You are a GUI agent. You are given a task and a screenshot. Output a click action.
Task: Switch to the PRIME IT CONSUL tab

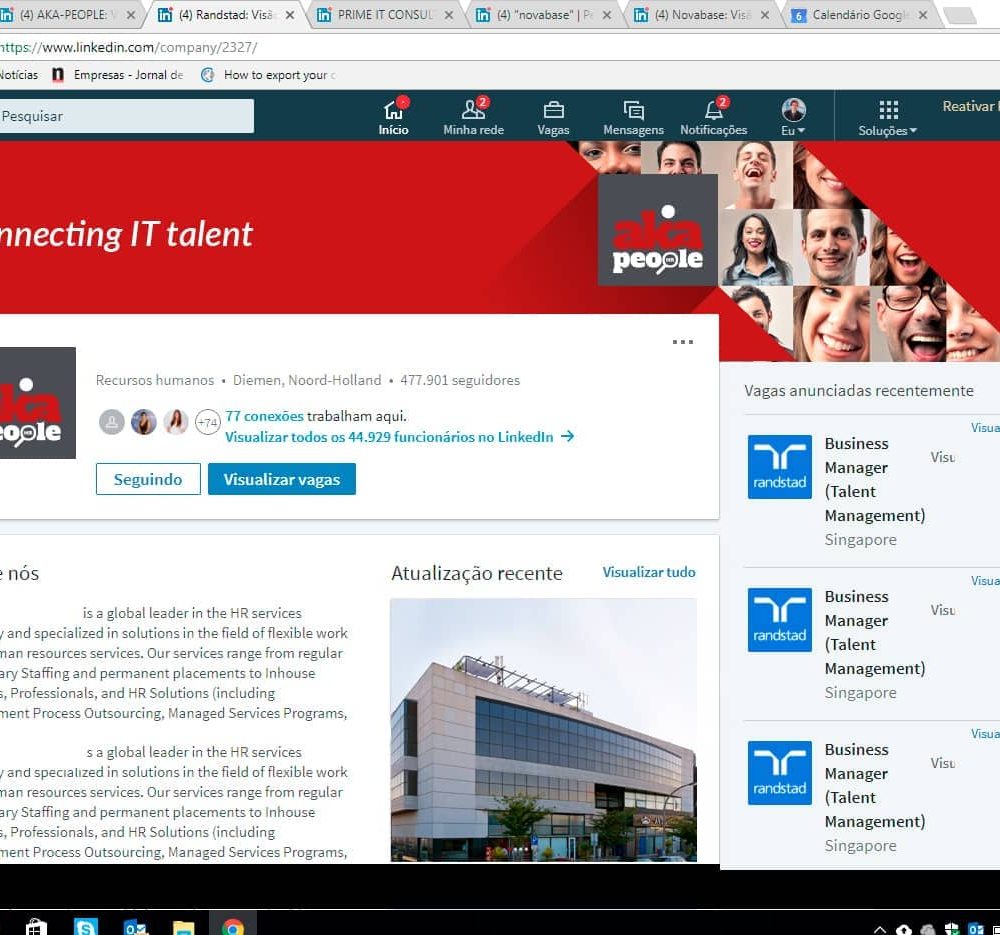click(x=386, y=15)
